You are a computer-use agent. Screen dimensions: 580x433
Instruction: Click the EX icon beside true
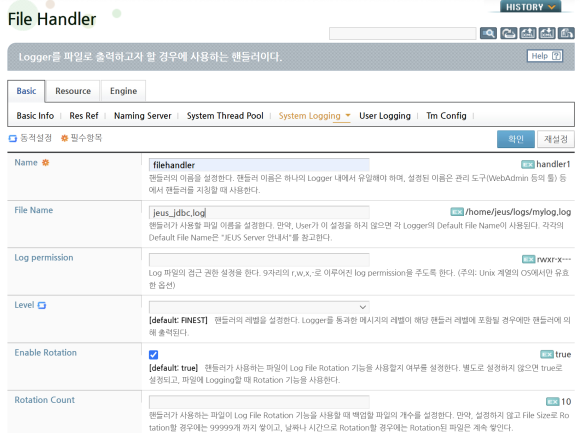[x=547, y=354]
